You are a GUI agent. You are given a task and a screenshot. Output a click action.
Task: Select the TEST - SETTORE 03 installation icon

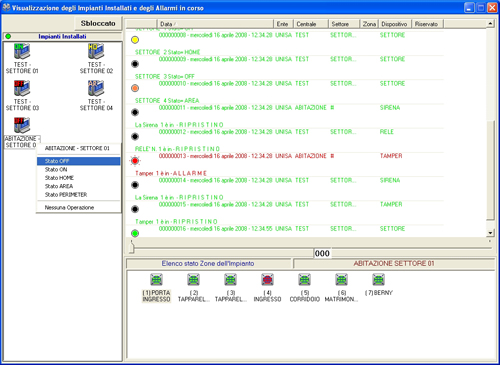(22, 88)
